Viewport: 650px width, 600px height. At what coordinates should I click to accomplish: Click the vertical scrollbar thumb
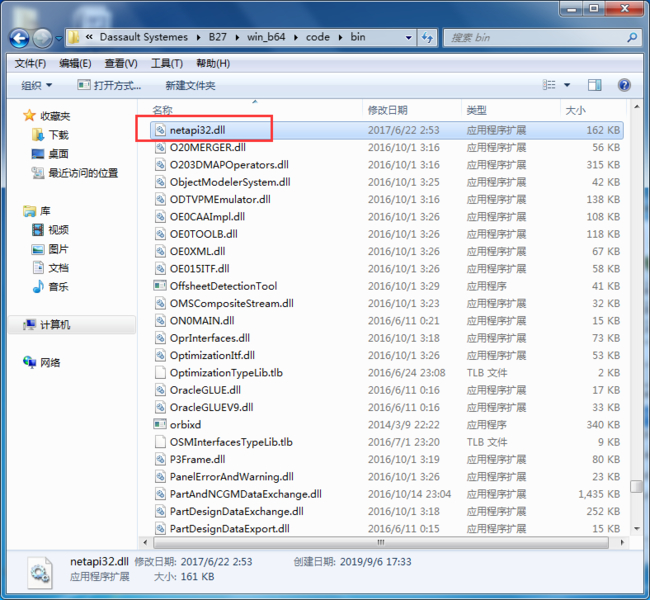click(636, 486)
